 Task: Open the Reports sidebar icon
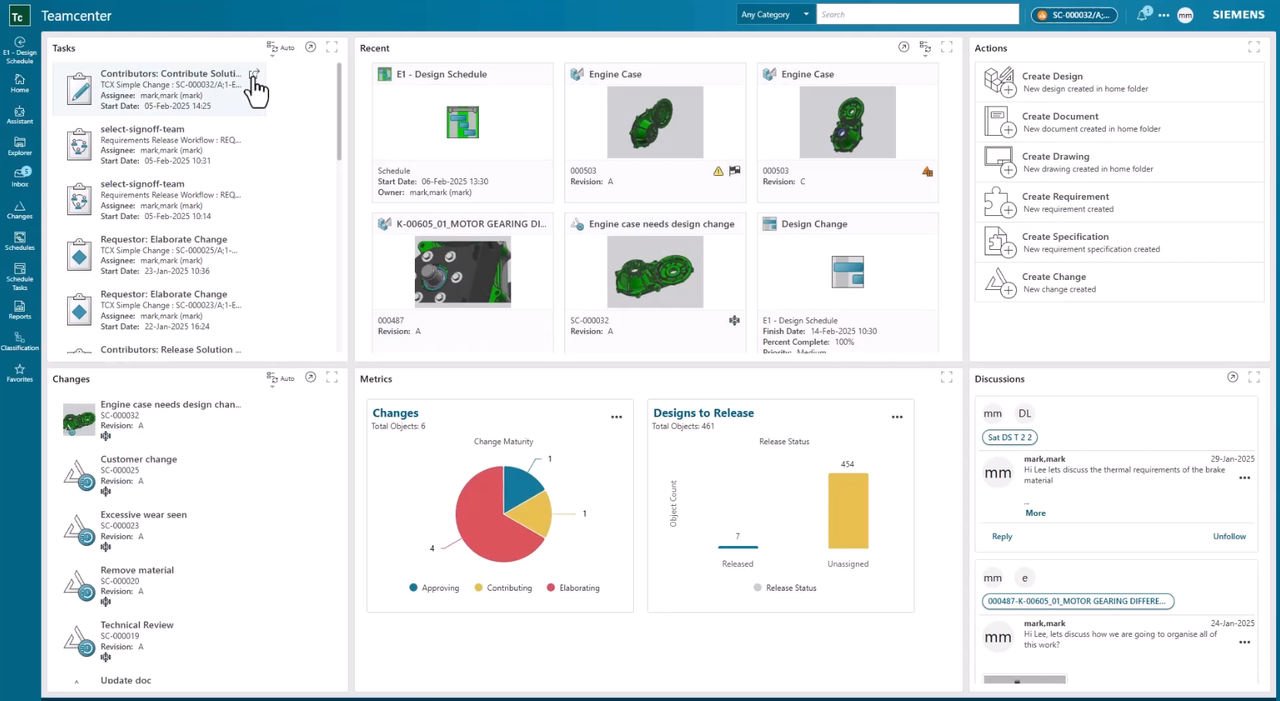click(19, 310)
